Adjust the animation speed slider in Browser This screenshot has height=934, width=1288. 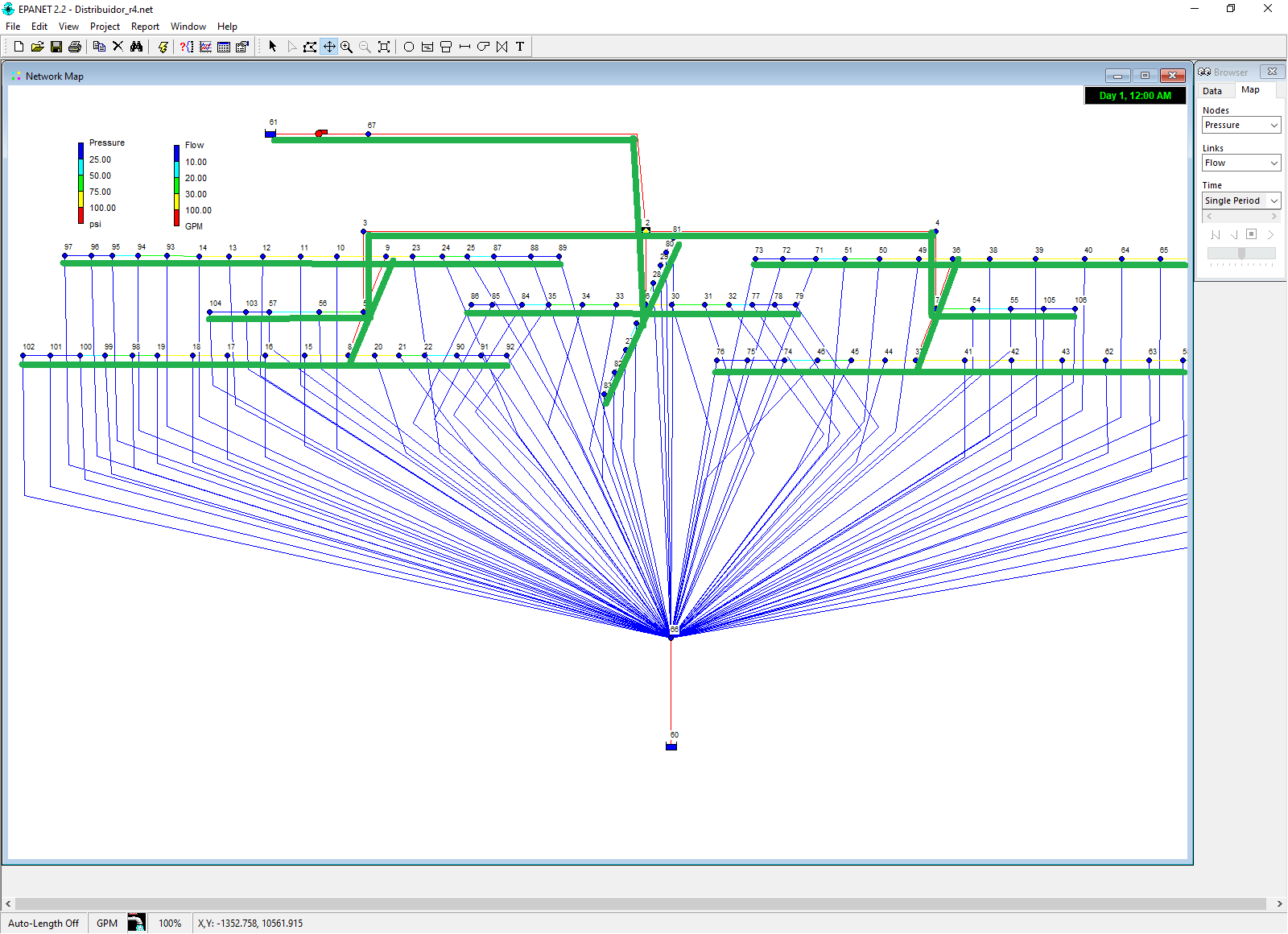coord(1241,254)
